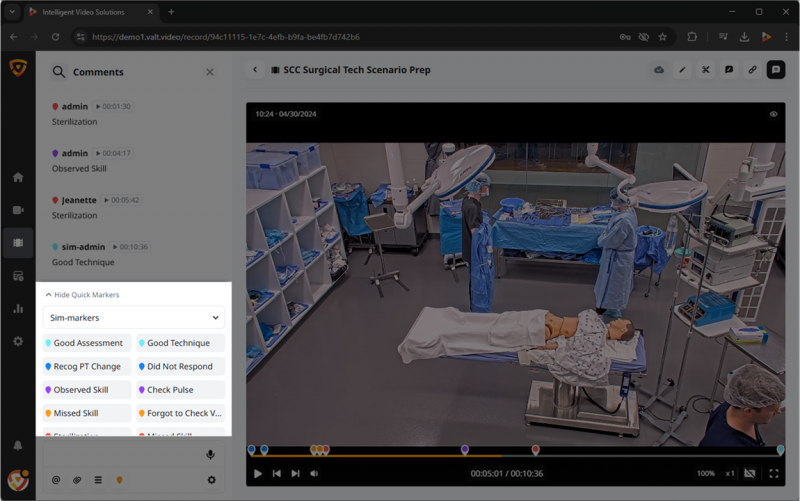800x501 pixels.
Task: Add the Check Pulse quick marker
Action: click(x=181, y=390)
